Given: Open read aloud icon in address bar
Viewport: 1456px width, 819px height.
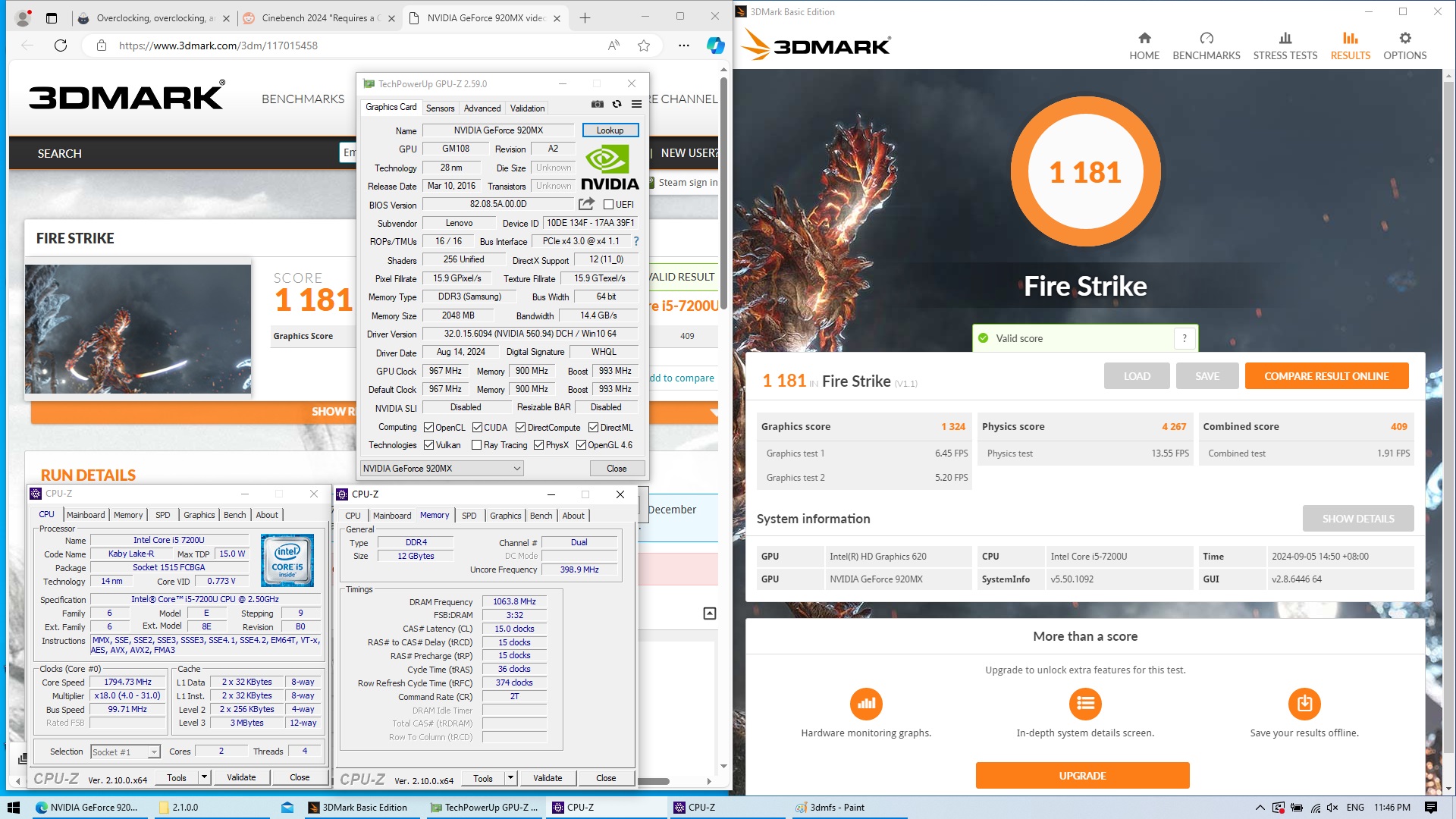Looking at the screenshot, I should click(x=613, y=45).
